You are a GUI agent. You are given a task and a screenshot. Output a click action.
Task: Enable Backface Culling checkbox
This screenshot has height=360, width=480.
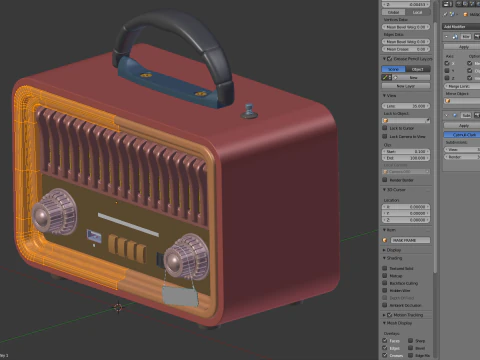point(385,283)
